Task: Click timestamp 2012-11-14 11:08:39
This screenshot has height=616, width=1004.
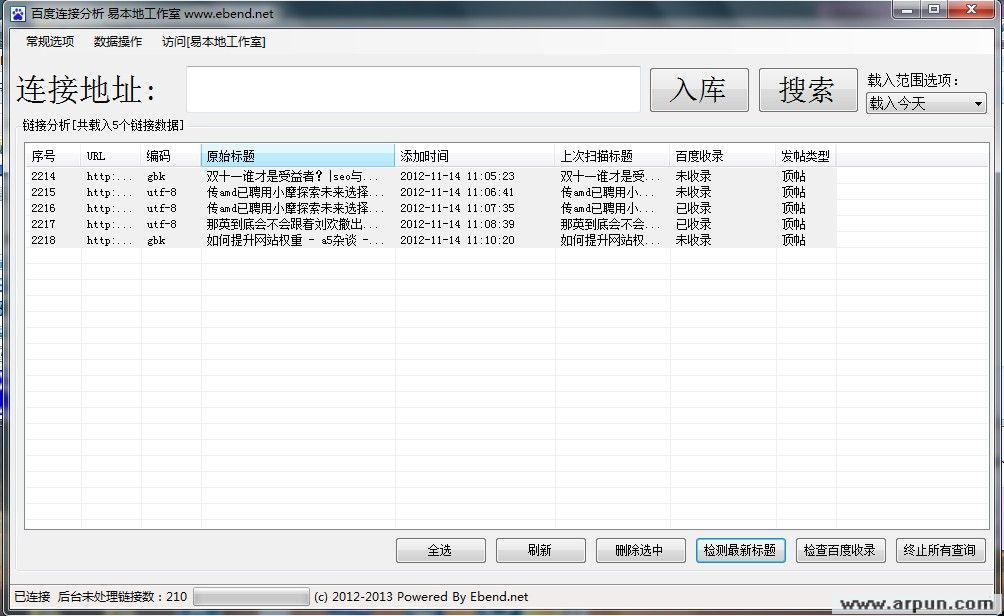Action: [x=457, y=224]
